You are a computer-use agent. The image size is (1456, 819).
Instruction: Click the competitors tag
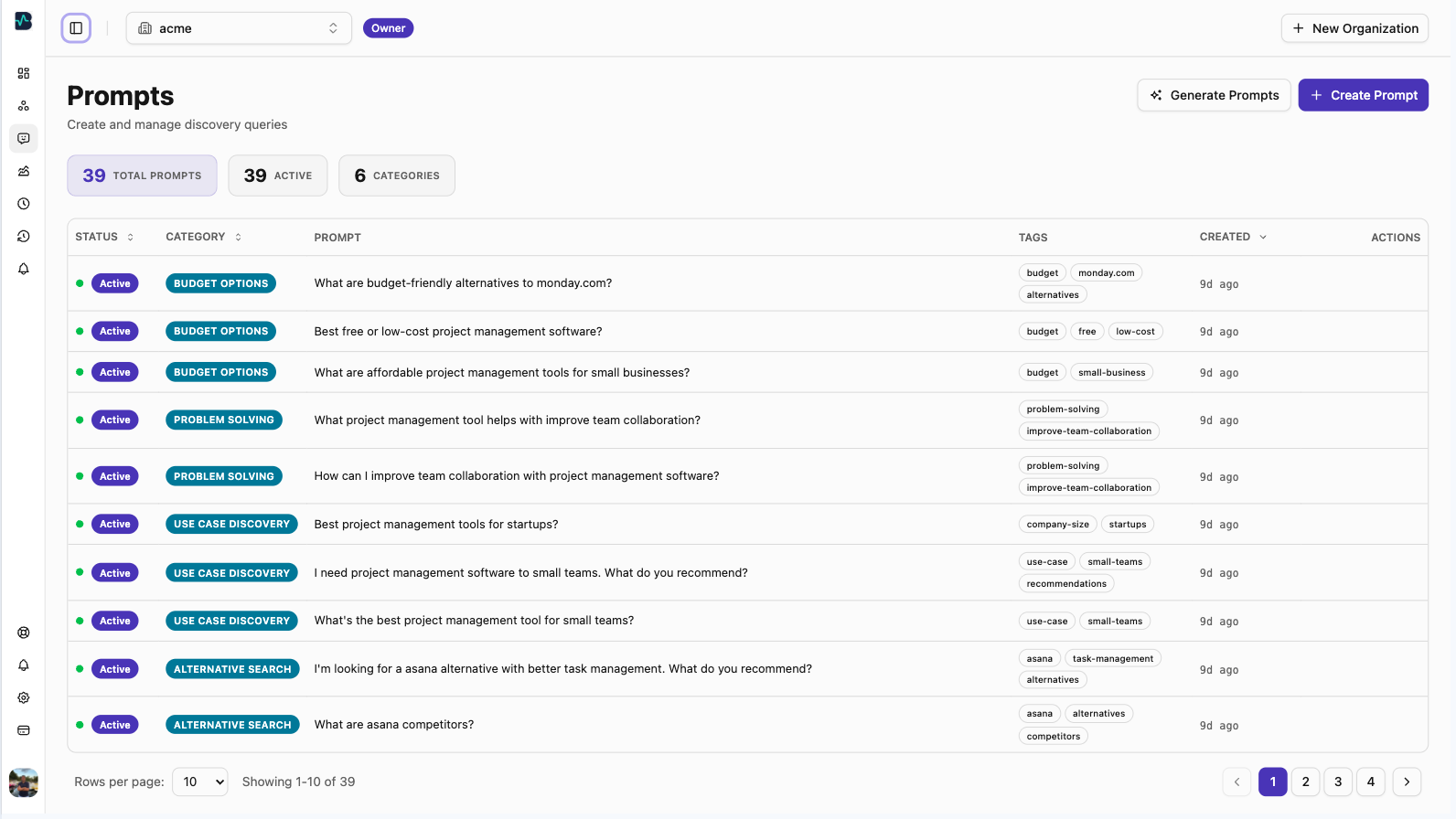coord(1054,736)
